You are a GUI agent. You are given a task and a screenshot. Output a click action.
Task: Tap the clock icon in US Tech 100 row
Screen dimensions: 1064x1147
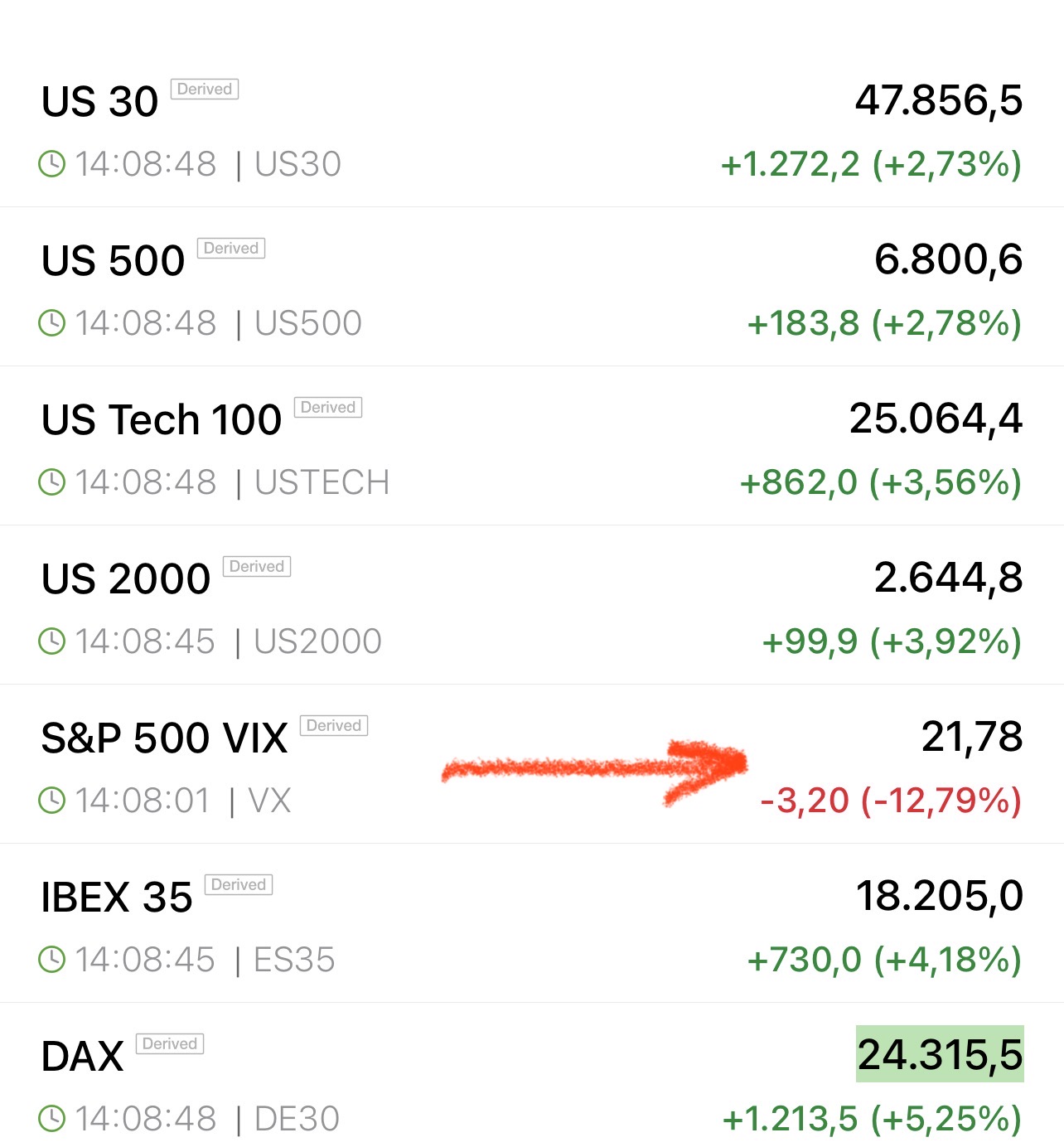point(51,482)
